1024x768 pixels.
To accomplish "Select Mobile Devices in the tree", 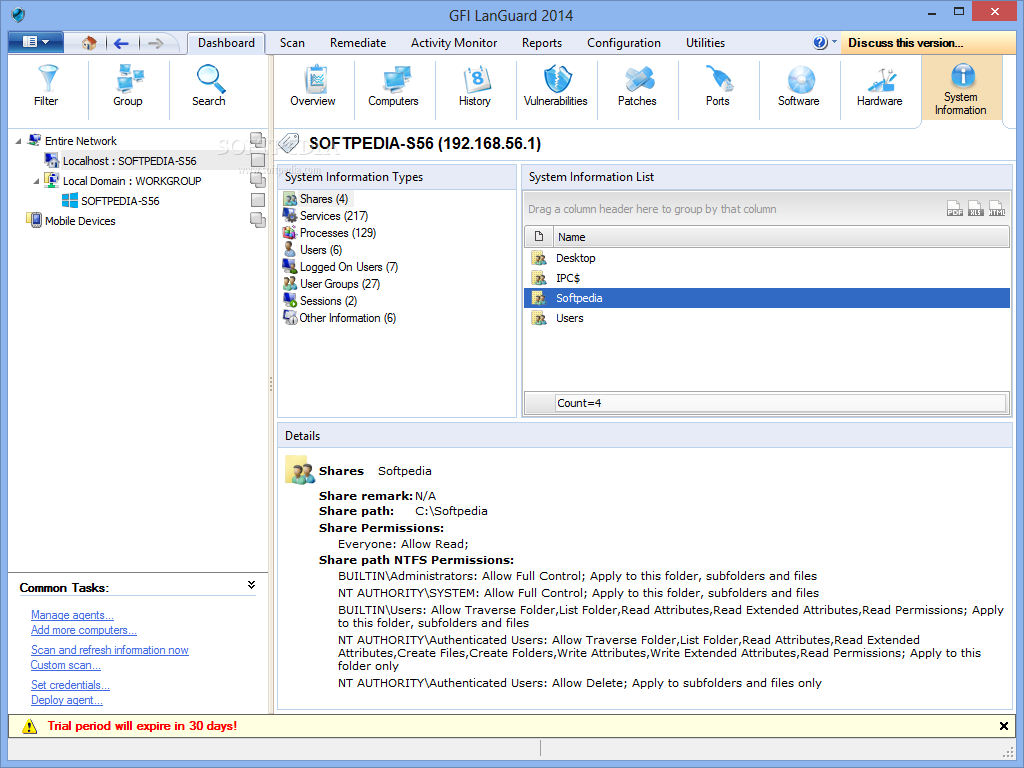I will coord(80,221).
